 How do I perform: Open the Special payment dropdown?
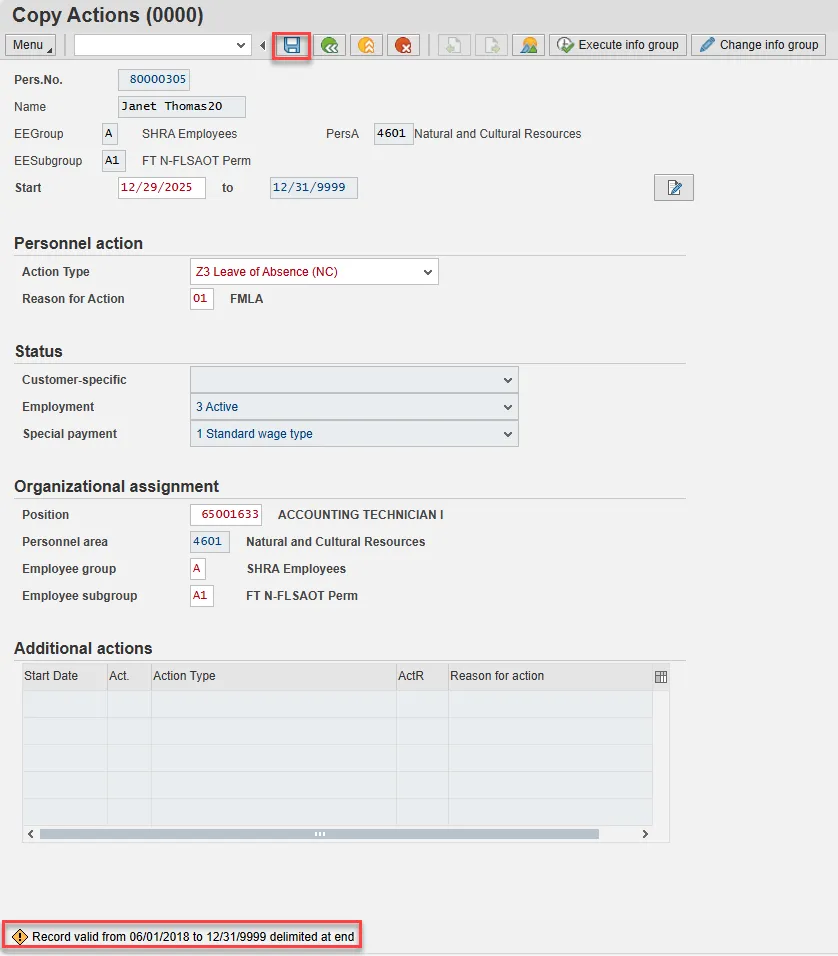pyautogui.click(x=508, y=434)
